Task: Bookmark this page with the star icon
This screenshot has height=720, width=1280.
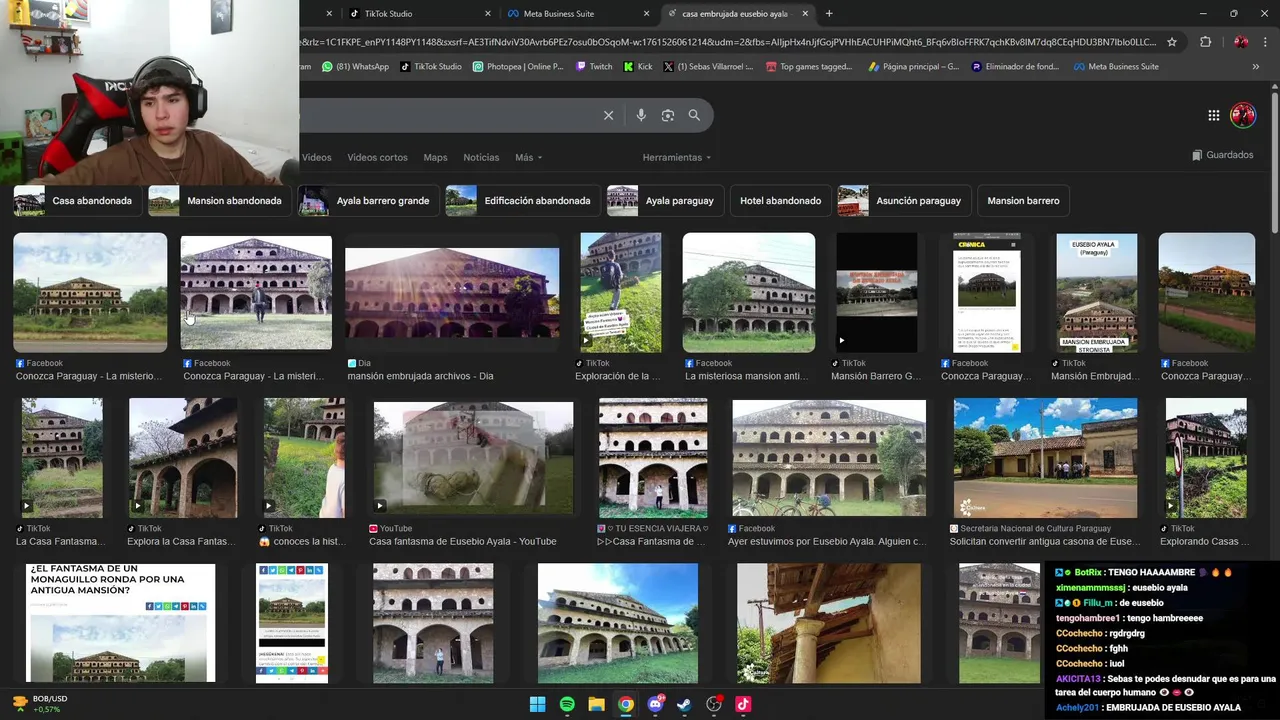Action: pyautogui.click(x=1172, y=42)
